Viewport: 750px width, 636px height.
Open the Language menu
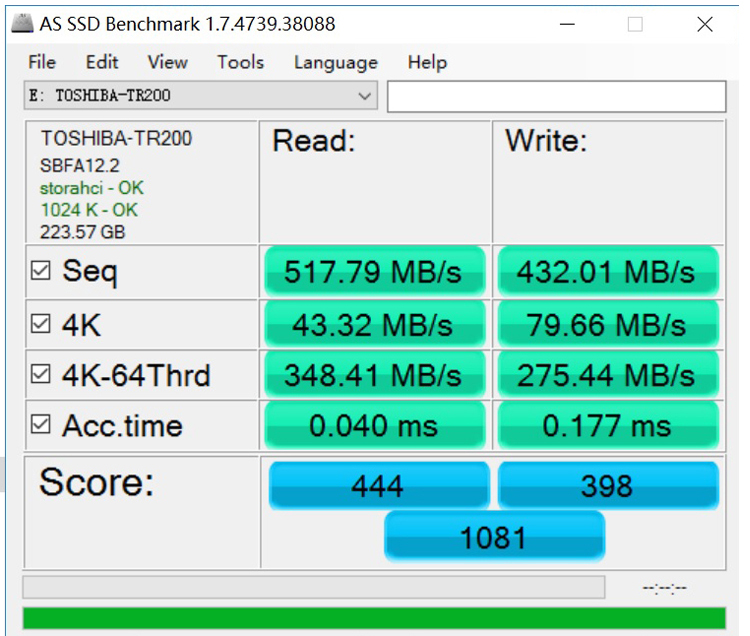click(x=335, y=62)
